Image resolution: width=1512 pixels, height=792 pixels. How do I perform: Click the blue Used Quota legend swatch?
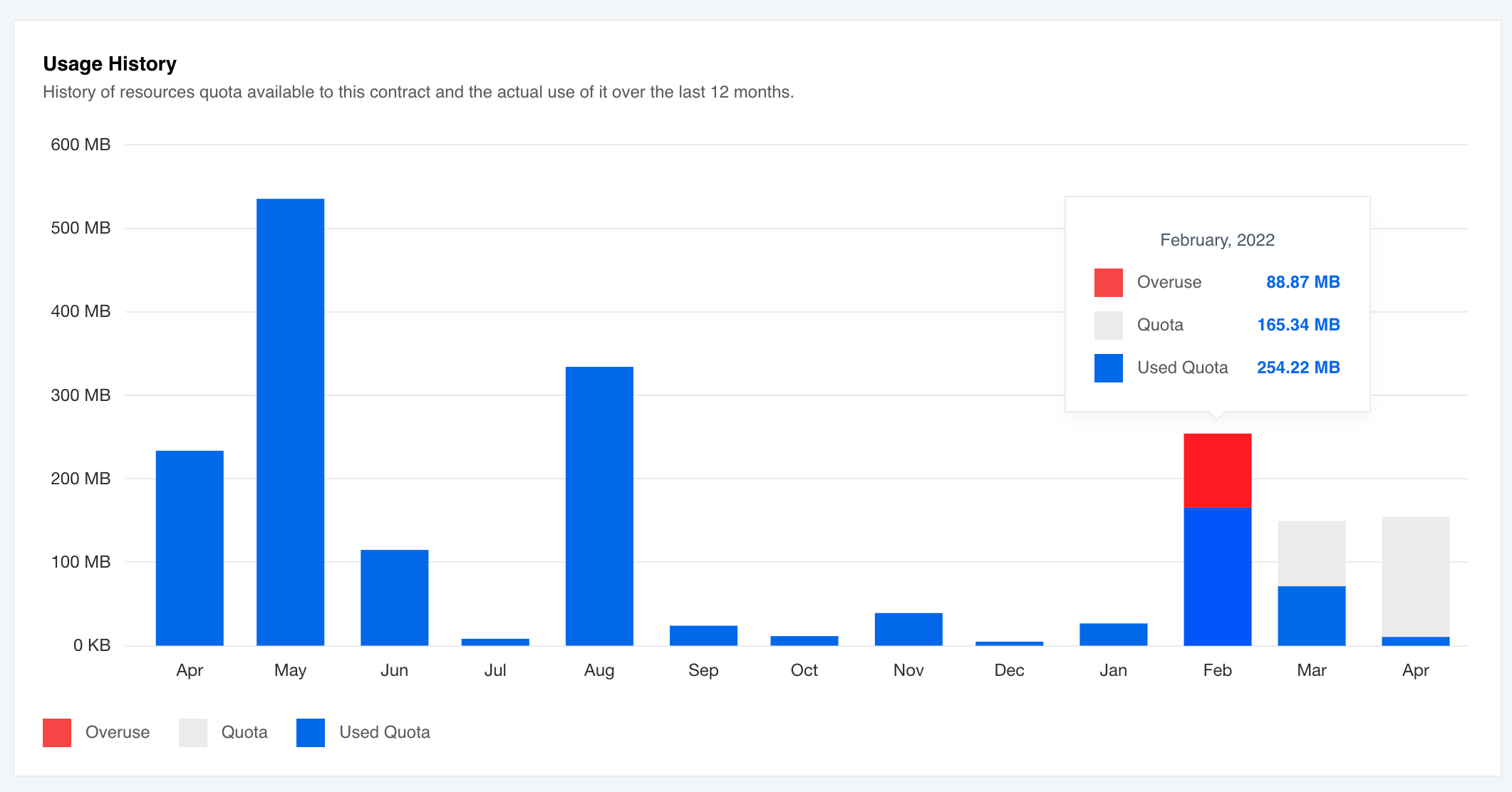(310, 732)
